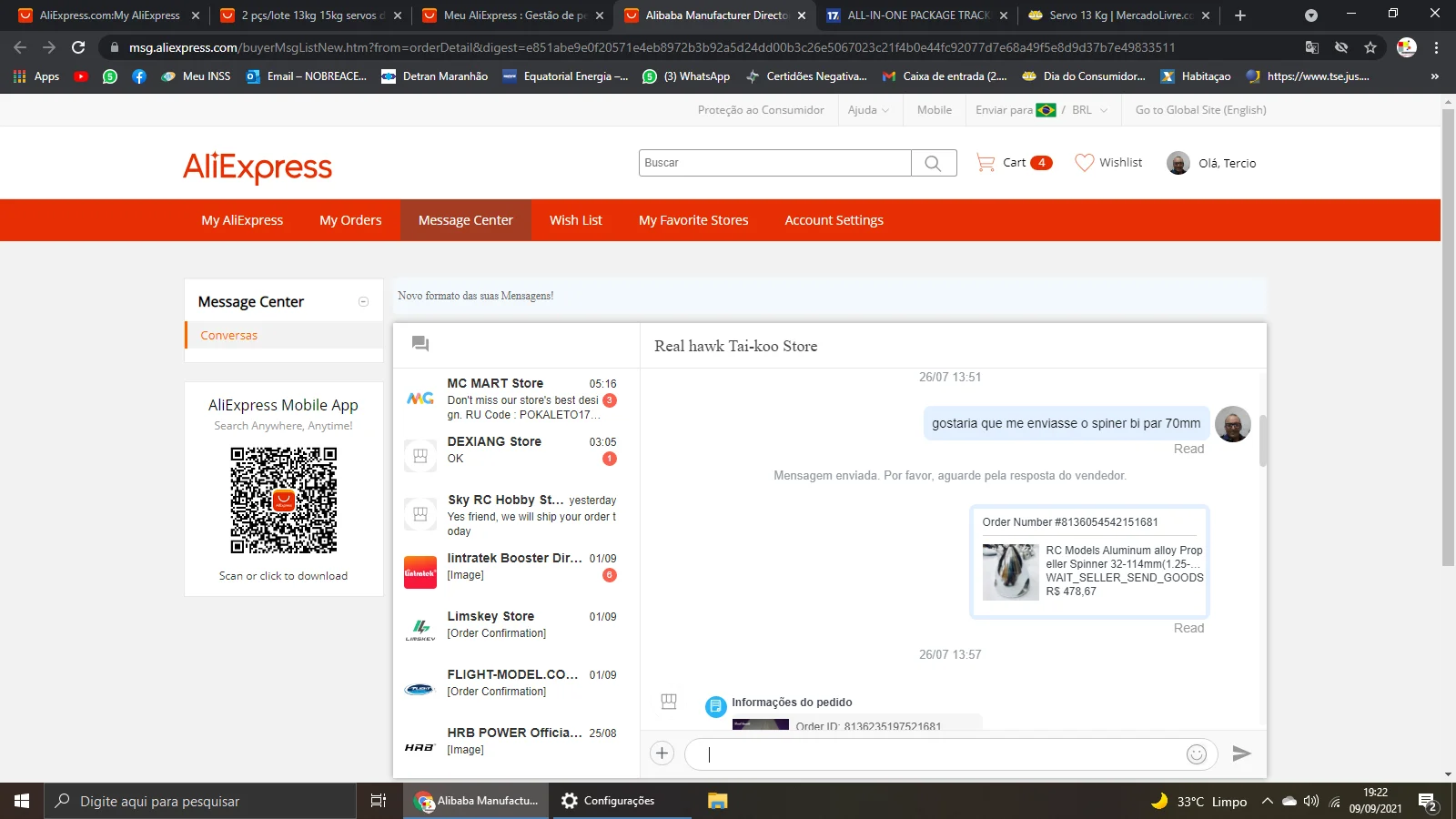
Task: Bookmark this page with star icon
Action: (x=1370, y=47)
